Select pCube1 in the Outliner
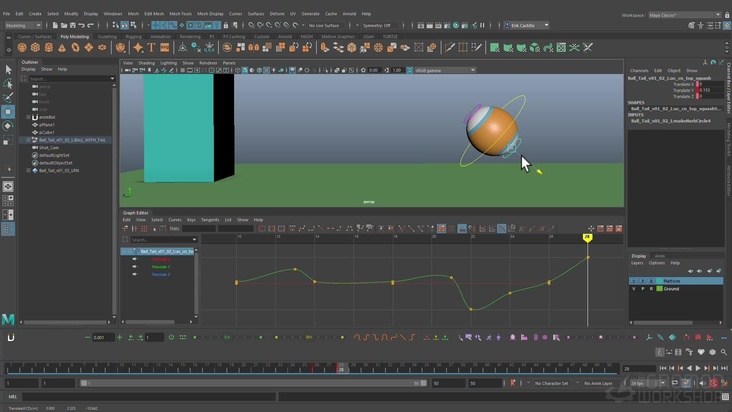Image resolution: width=732 pixels, height=412 pixels. (47, 132)
